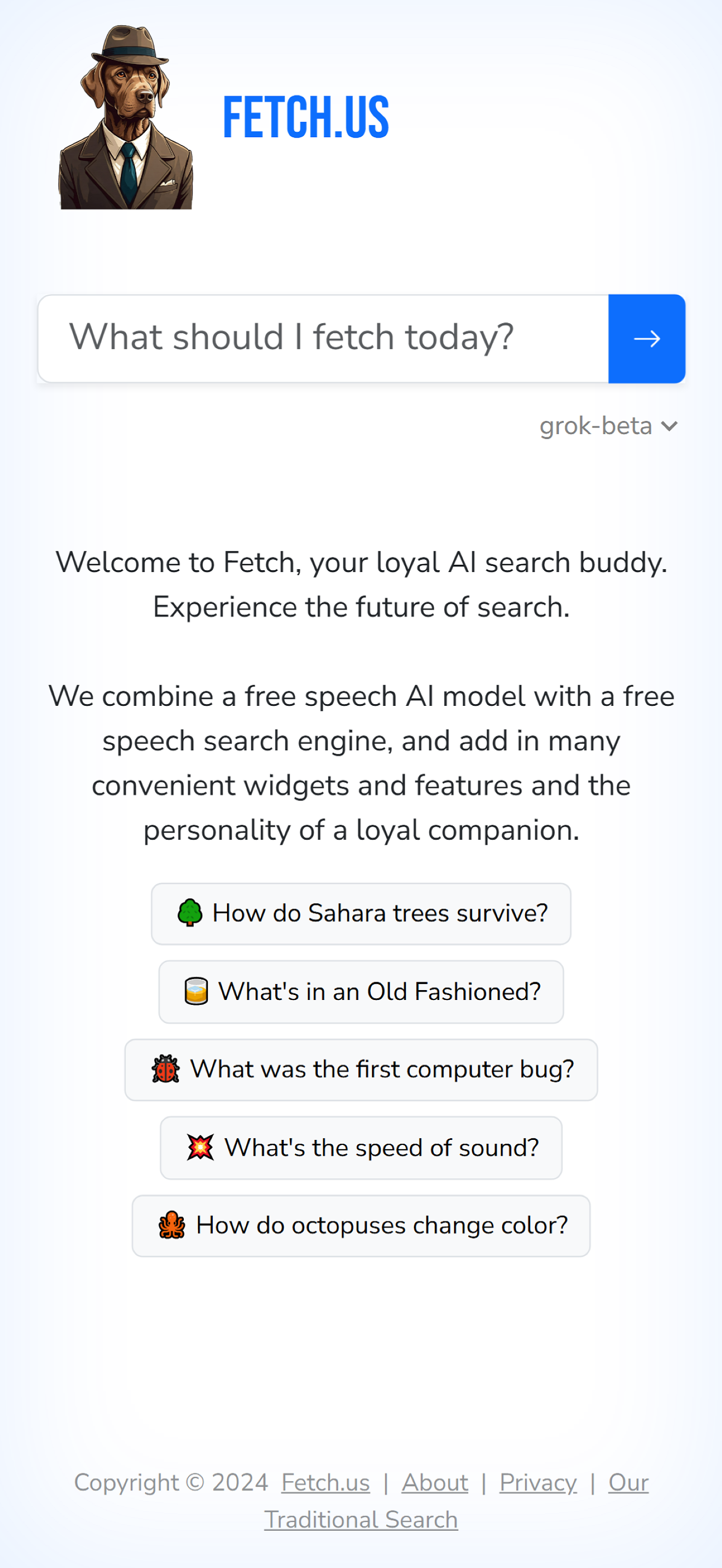
Task: Click the whiskey glass emoji icon
Action: [196, 992]
